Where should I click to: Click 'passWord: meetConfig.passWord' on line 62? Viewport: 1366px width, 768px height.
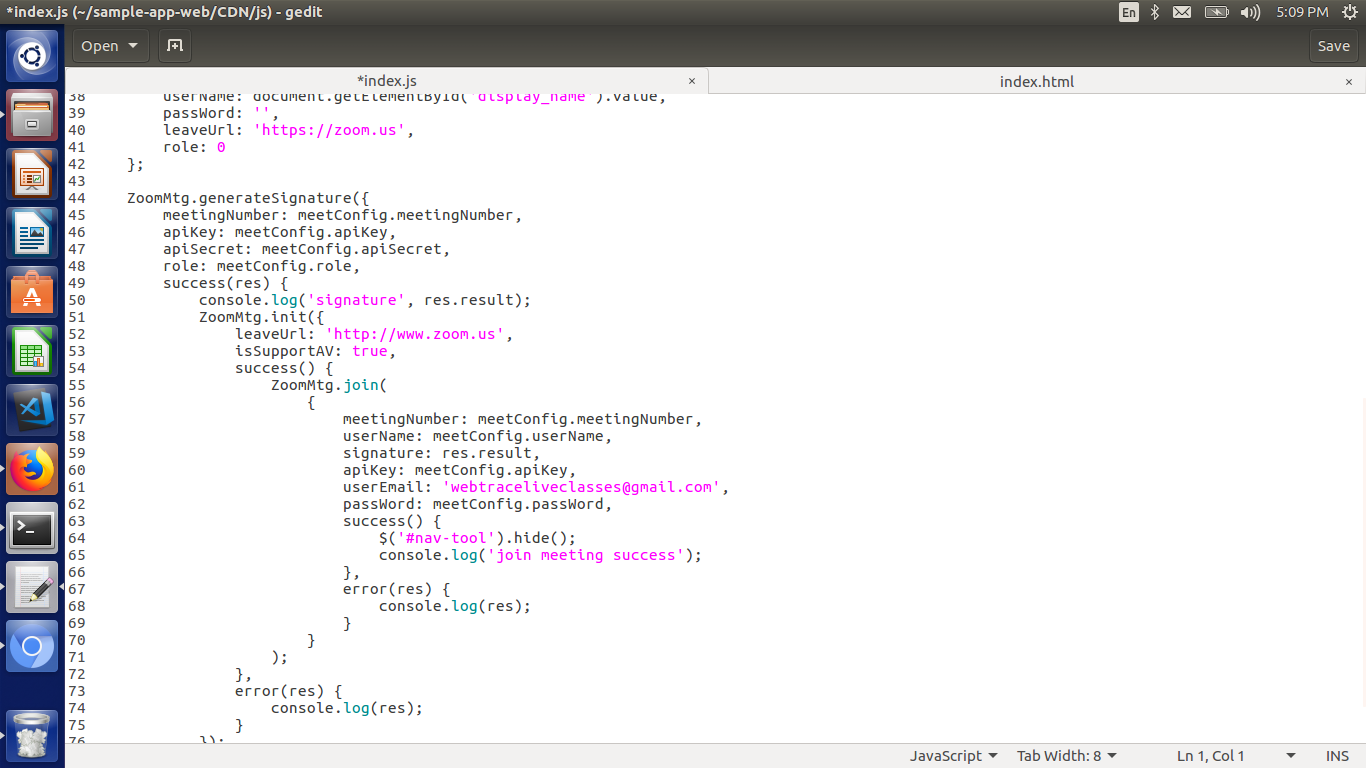[x=473, y=504]
